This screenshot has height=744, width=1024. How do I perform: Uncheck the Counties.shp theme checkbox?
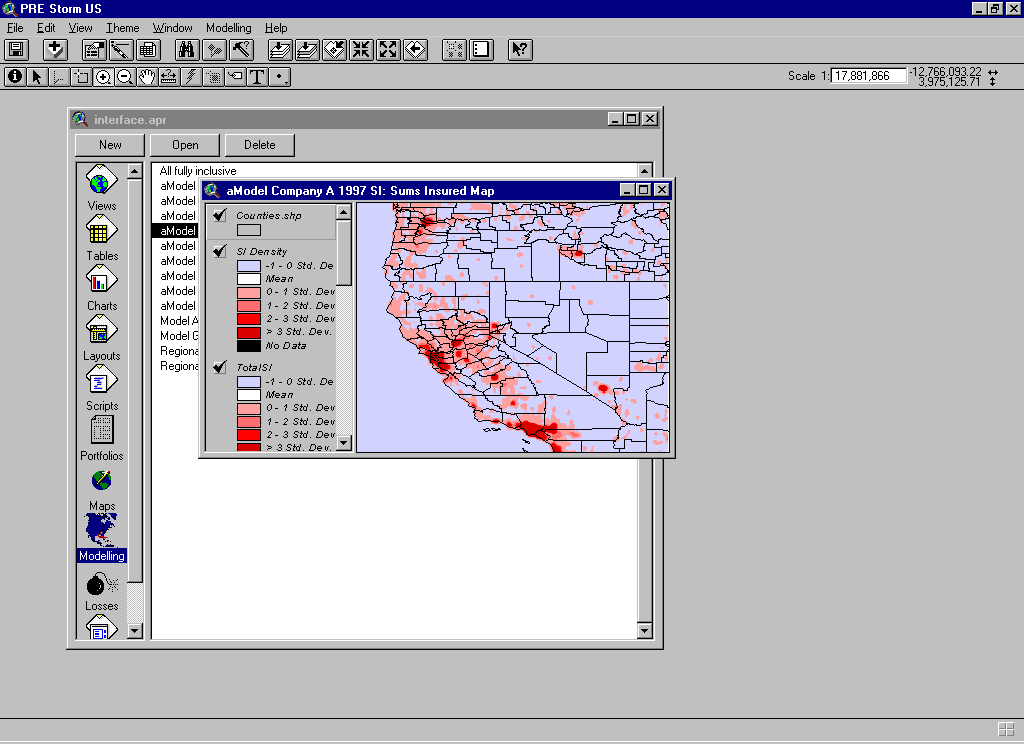(220, 214)
